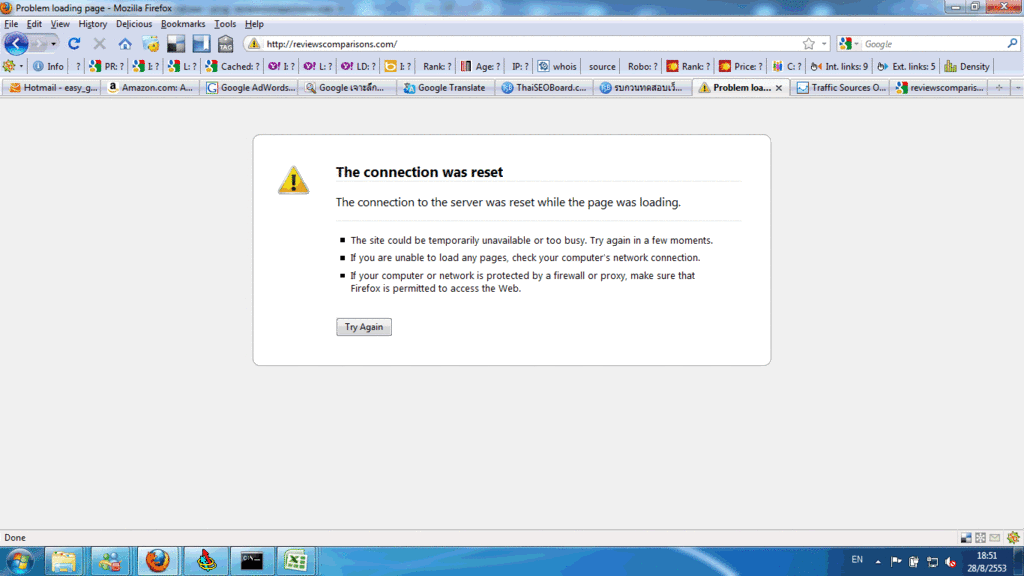This screenshot has height=576, width=1024.
Task: Bookmark this page with the star icon
Action: tap(808, 44)
